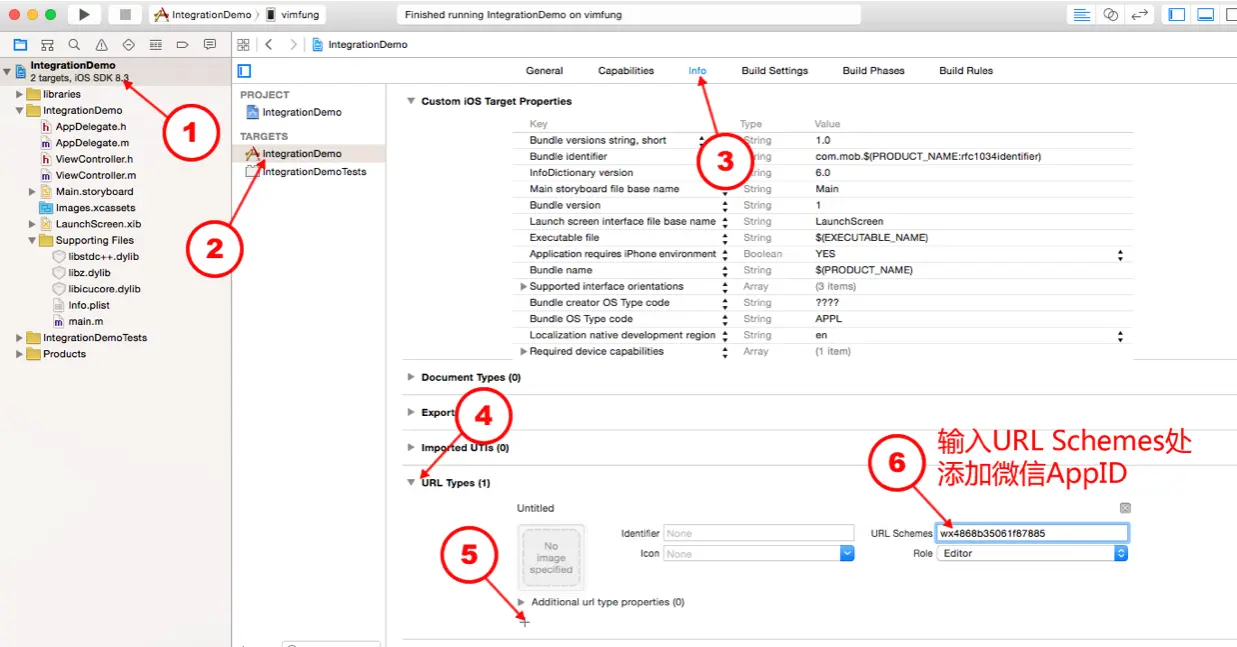Open the Symbol navigator

coord(47,45)
